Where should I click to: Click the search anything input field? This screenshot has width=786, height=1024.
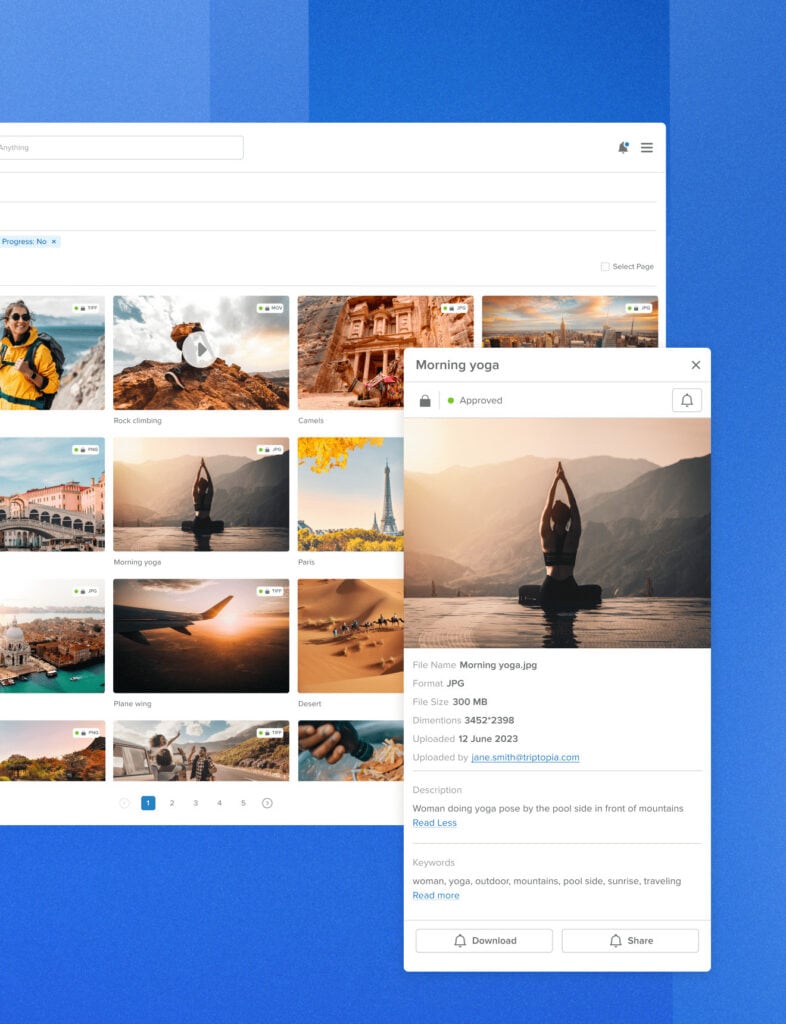click(120, 148)
